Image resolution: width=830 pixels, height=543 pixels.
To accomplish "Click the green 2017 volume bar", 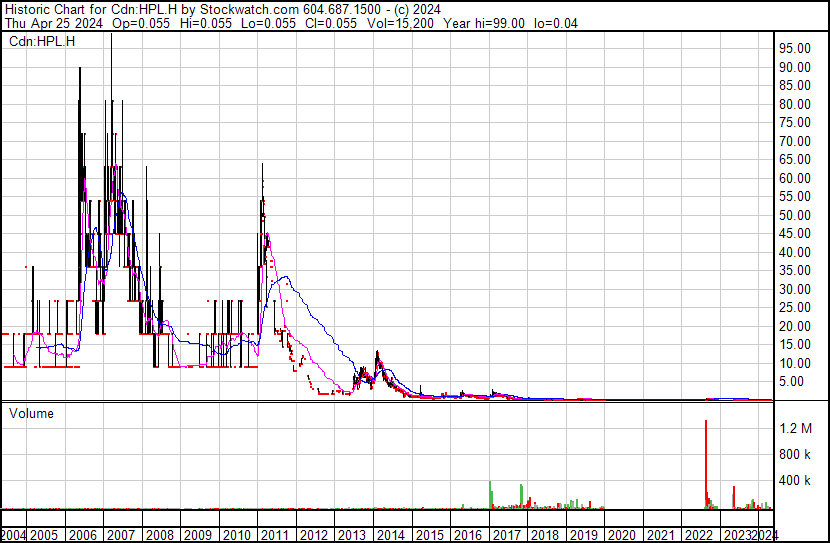I will [x=490, y=495].
